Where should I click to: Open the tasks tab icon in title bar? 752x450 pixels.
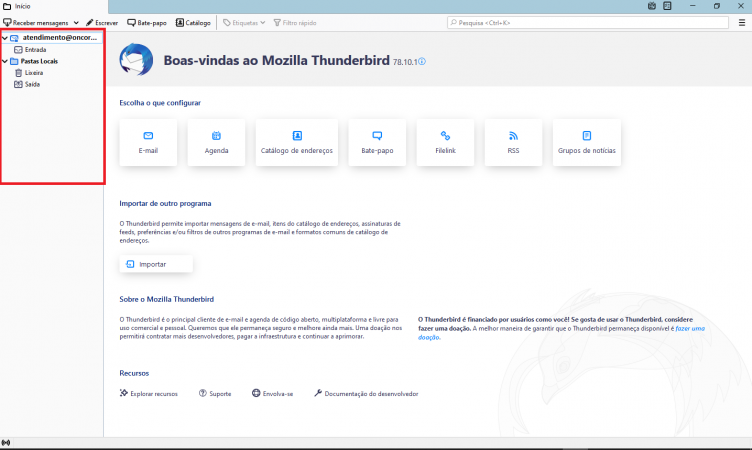667,6
